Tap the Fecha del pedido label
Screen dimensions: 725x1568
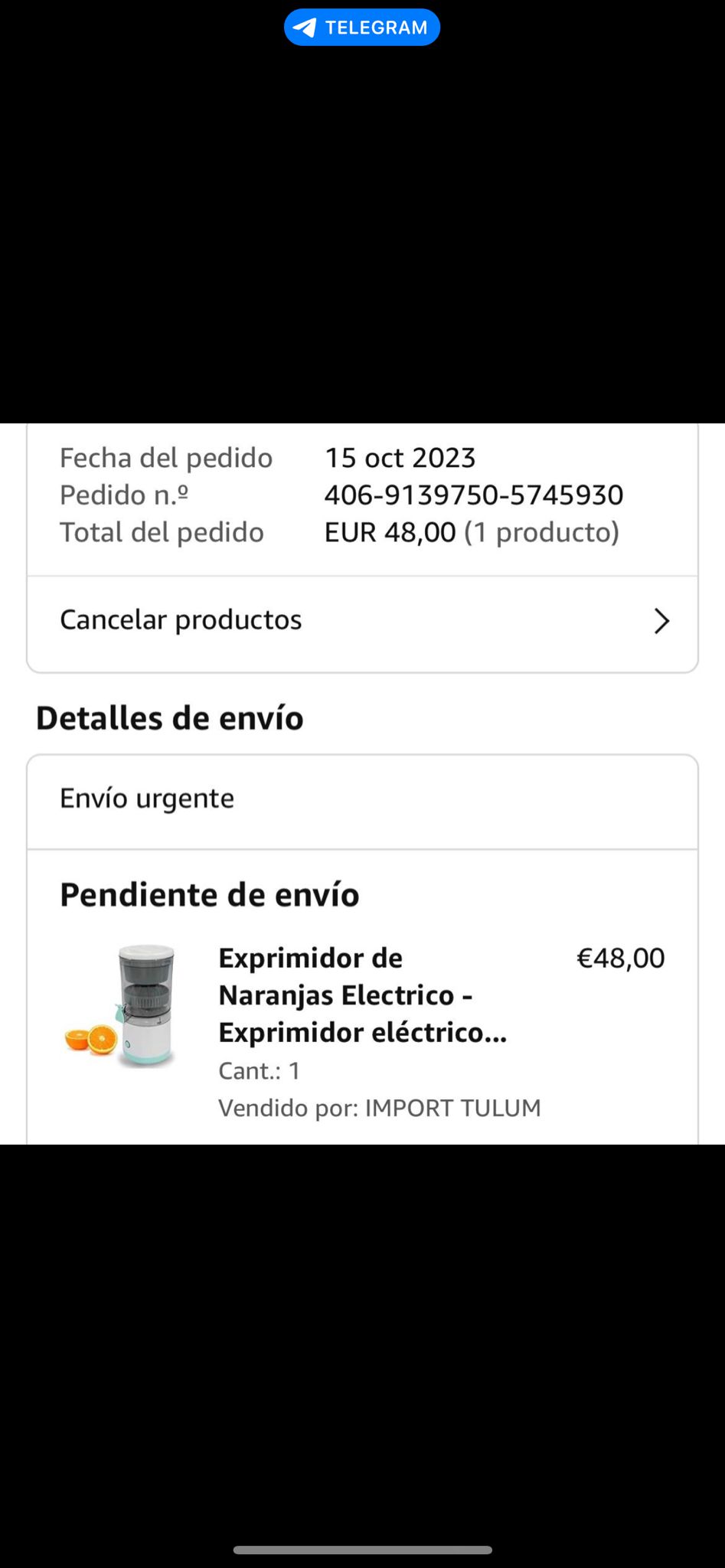click(166, 458)
